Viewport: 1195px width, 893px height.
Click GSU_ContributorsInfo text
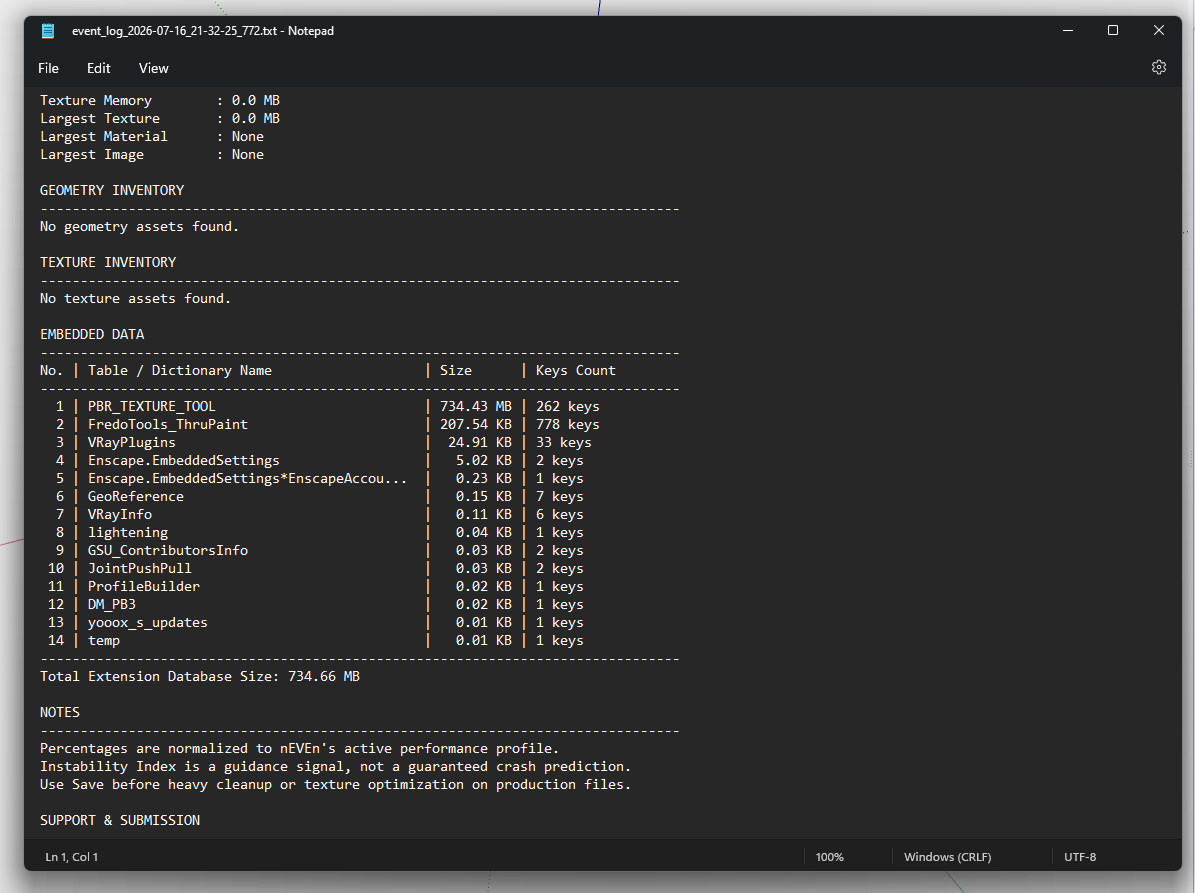168,550
